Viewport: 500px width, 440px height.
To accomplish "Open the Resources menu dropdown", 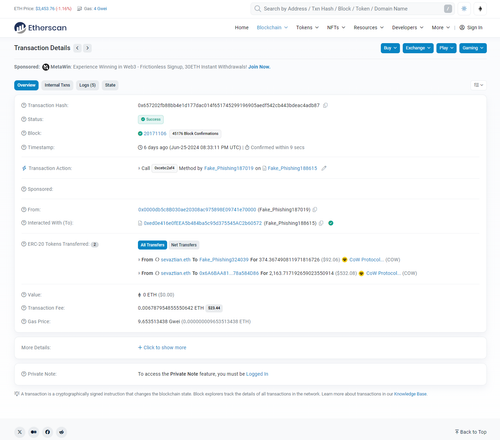I will pyautogui.click(x=369, y=28).
